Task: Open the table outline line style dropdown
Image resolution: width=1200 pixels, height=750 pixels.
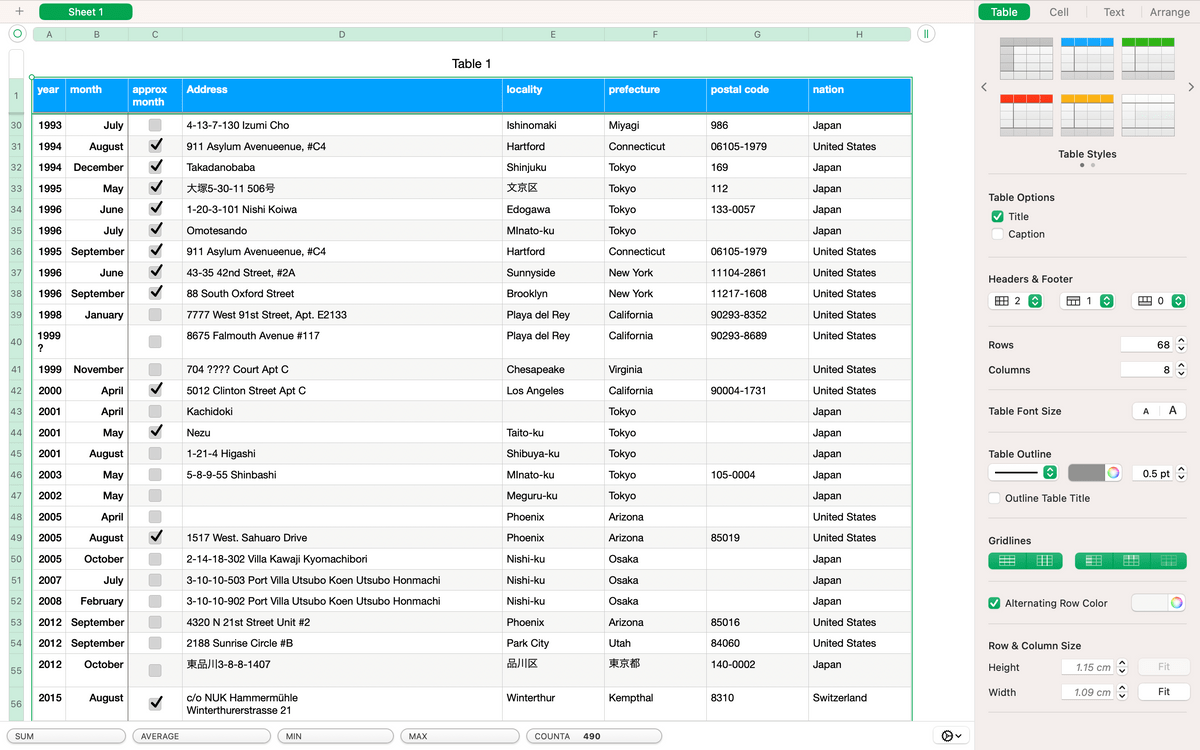Action: (x=1023, y=473)
